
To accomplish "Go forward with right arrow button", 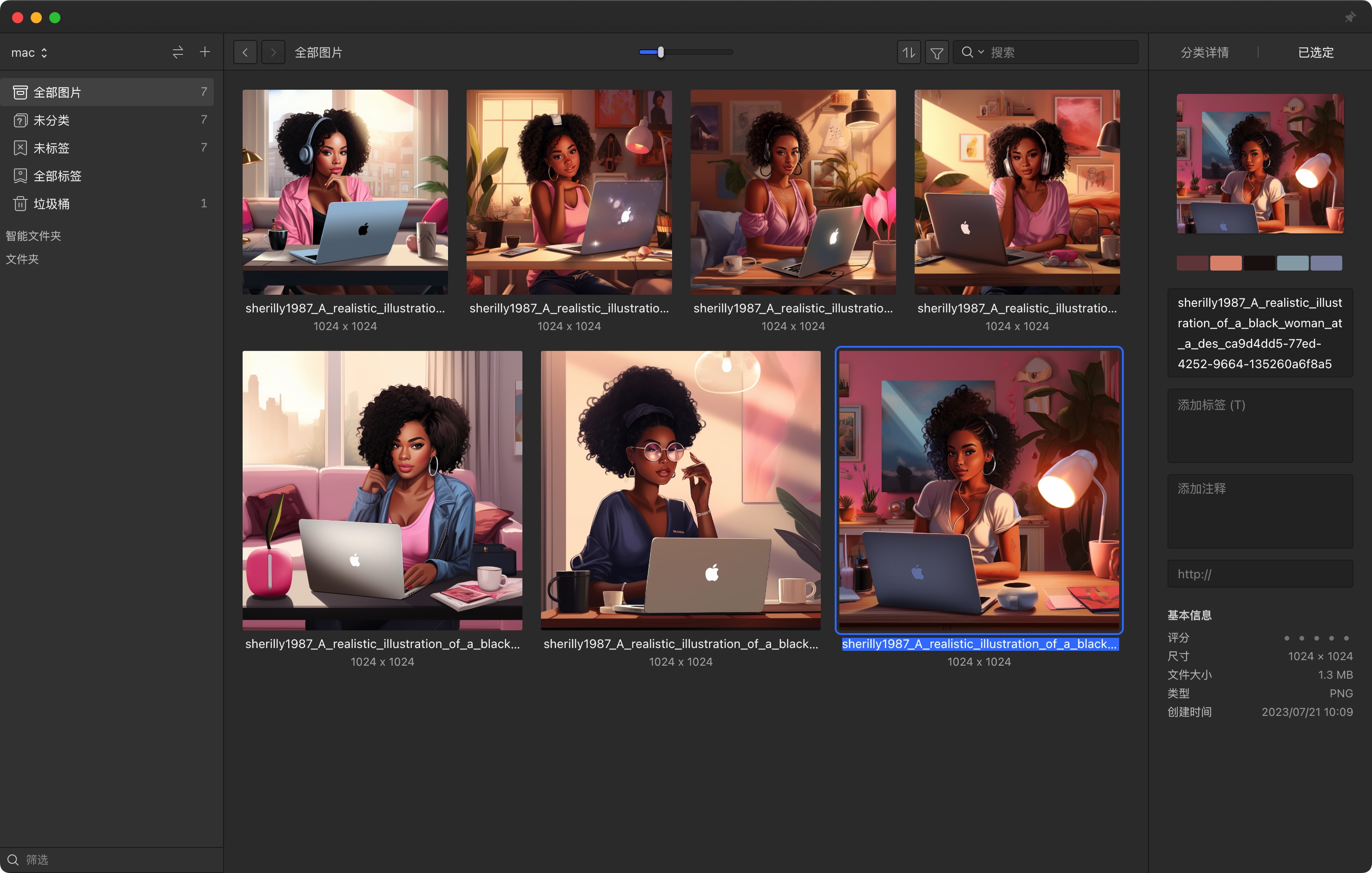I will [x=273, y=53].
